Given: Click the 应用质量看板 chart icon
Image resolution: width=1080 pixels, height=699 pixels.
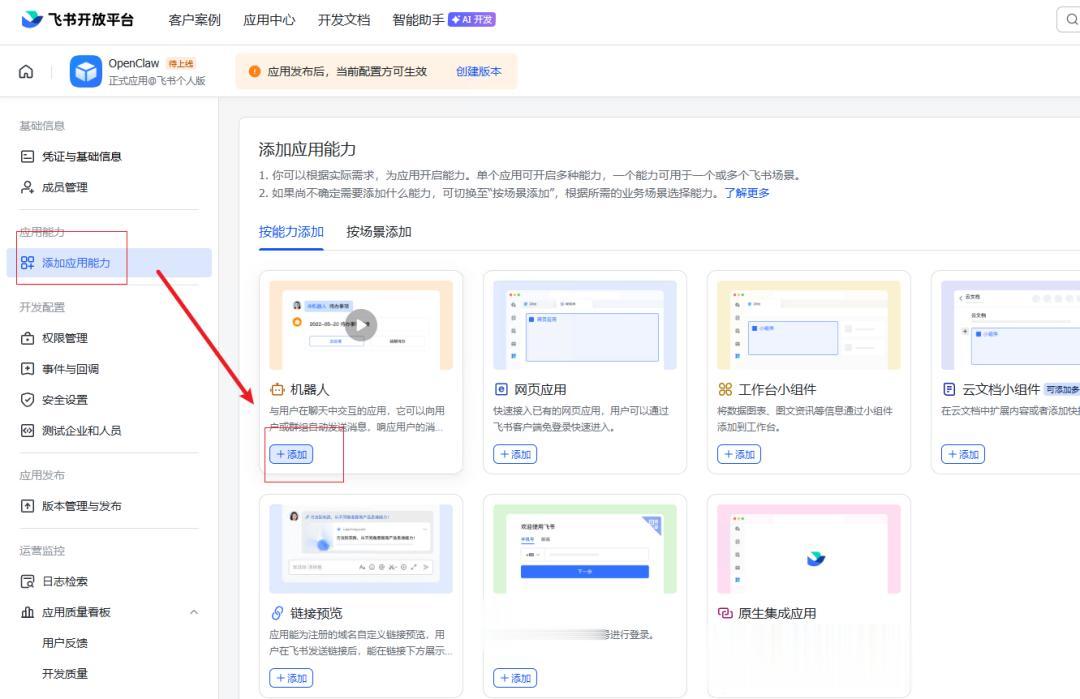Looking at the screenshot, I should point(28,612).
